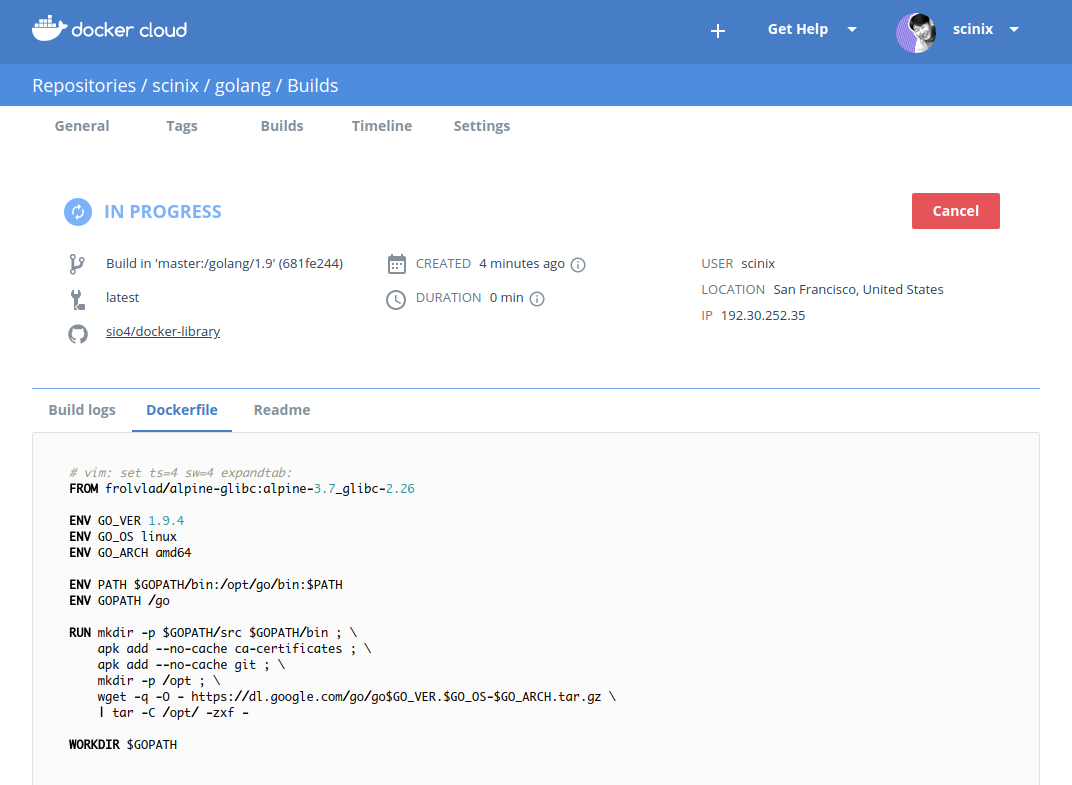Click the plus create icon in header

click(717, 31)
